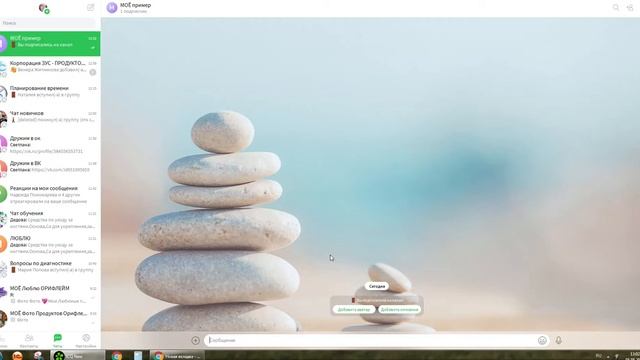Click the Добавить аватар button
Viewport: 640px width, 360px height.
click(x=353, y=310)
